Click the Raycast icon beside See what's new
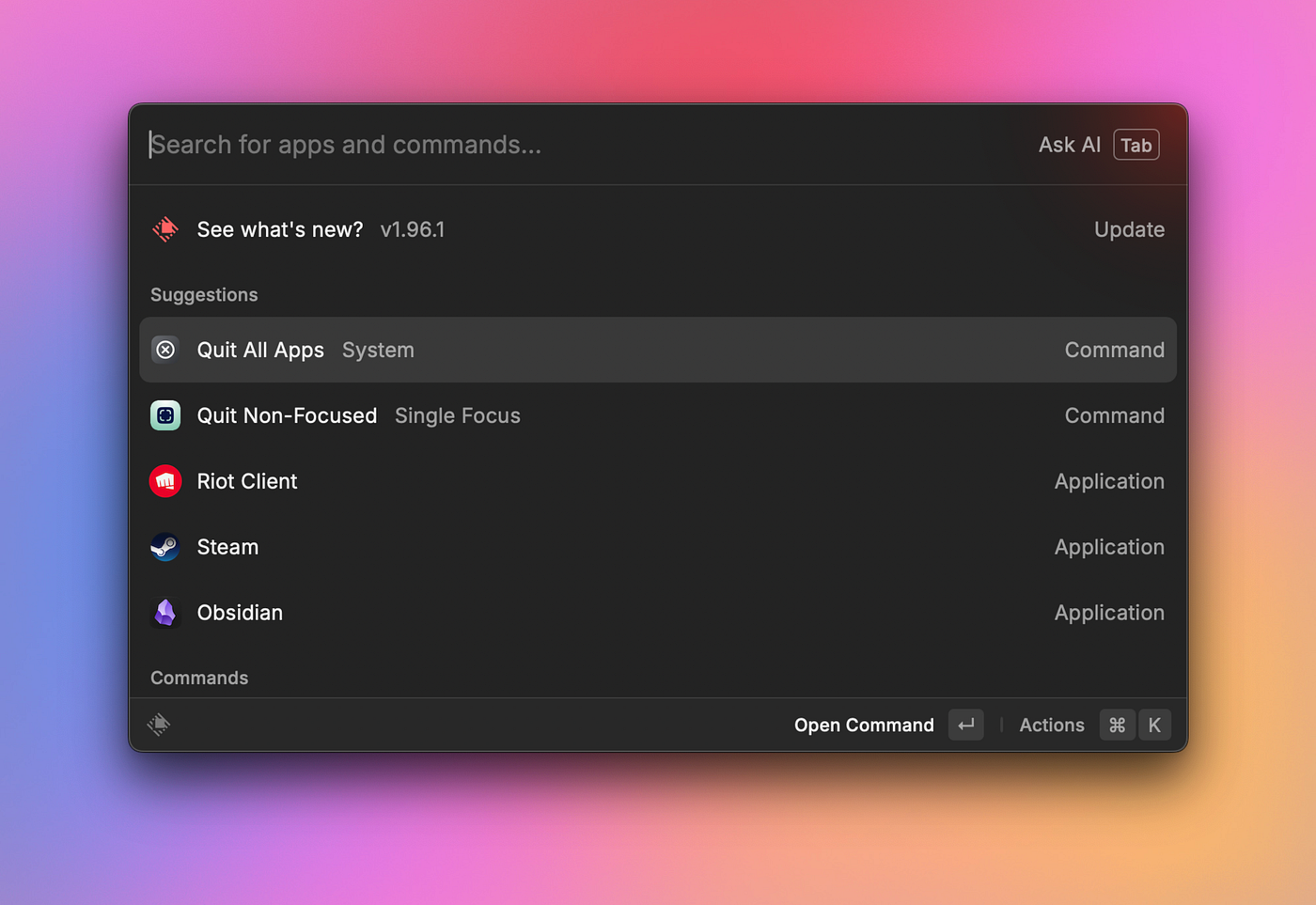This screenshot has width=1316, height=905. pos(165,229)
